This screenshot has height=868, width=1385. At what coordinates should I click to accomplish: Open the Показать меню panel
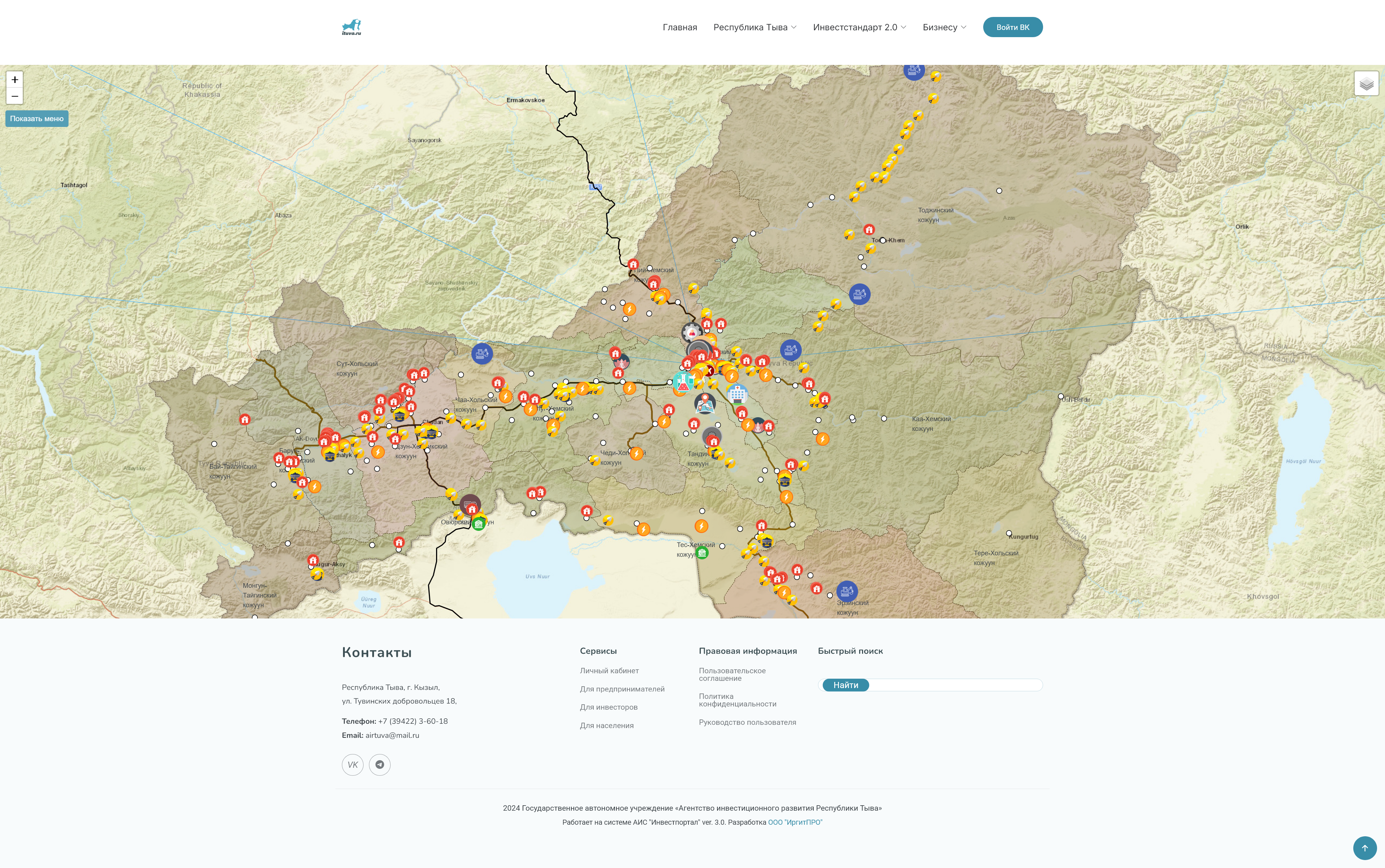tap(37, 118)
